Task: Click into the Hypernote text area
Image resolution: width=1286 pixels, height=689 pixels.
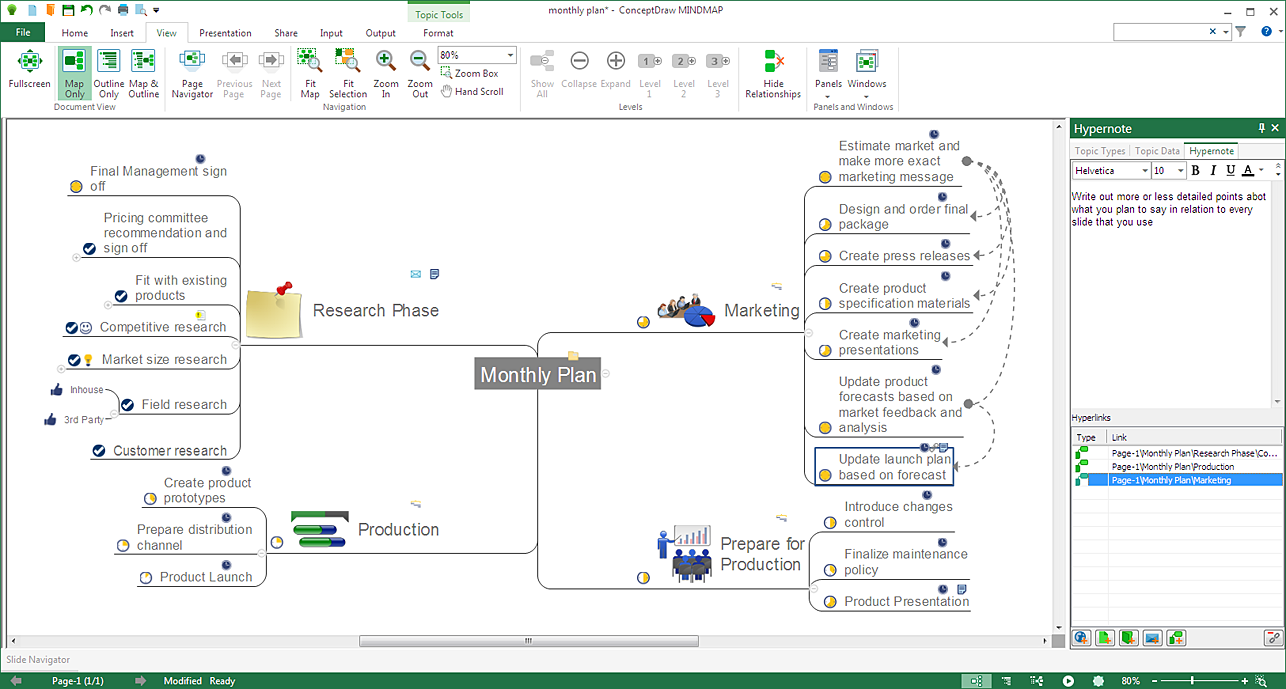Action: 1172,295
